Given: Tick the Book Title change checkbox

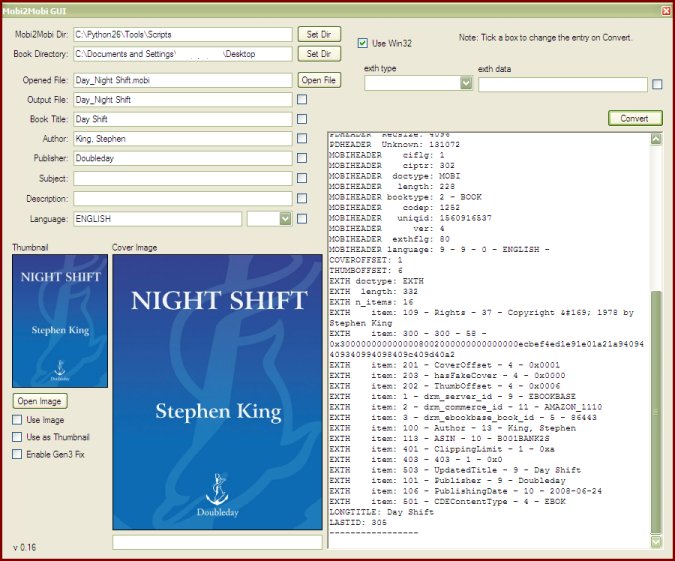Looking at the screenshot, I should [x=302, y=119].
